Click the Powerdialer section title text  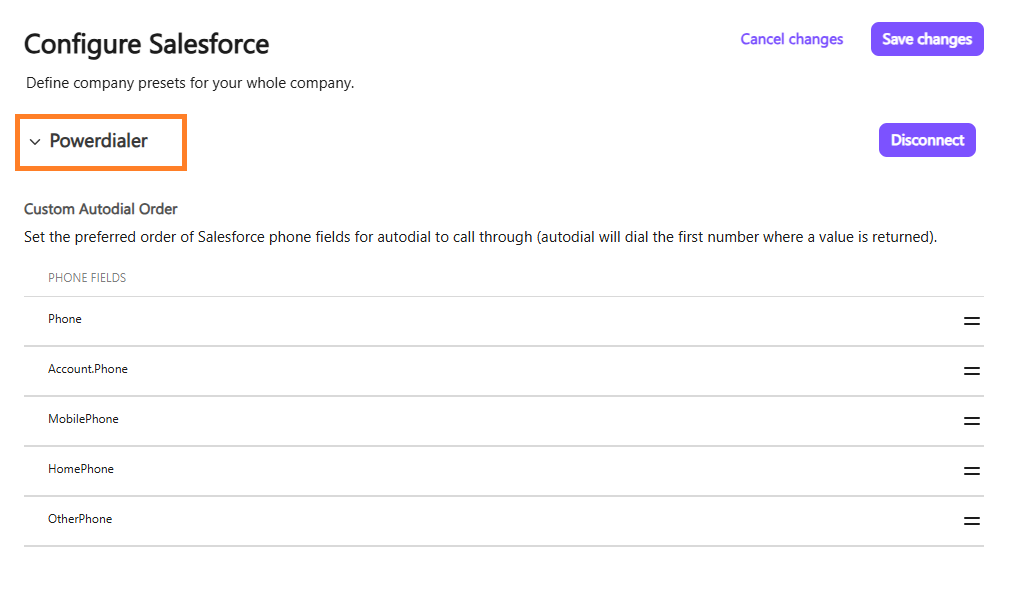99,141
